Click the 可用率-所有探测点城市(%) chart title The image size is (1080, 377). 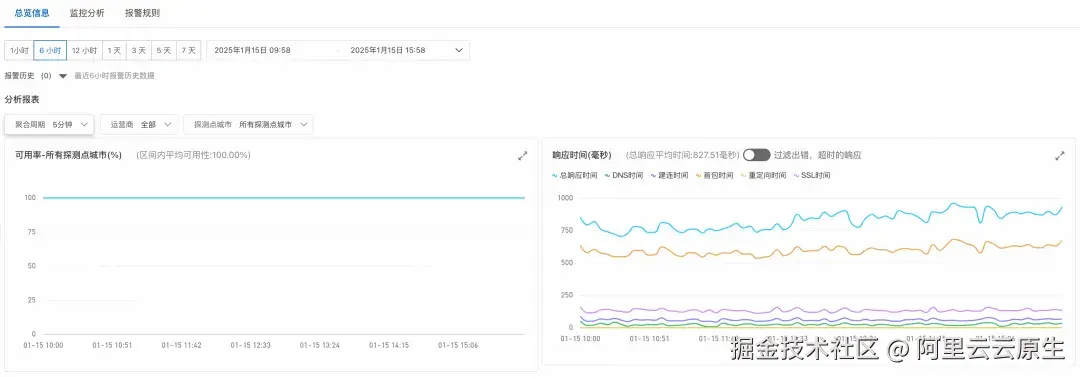point(68,155)
